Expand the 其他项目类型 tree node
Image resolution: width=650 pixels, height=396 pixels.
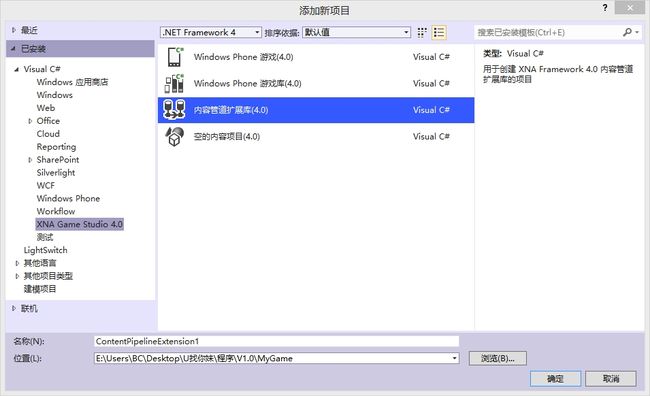point(17,276)
